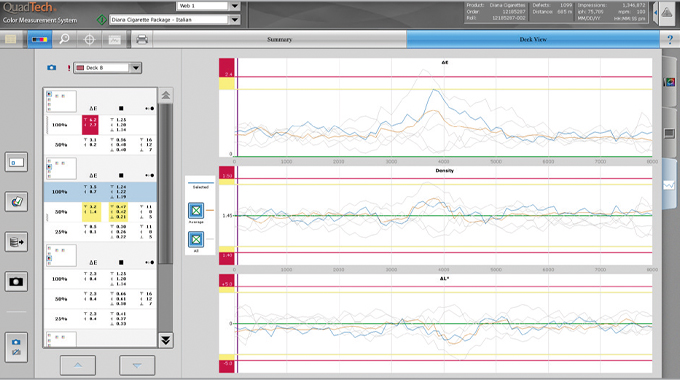Screen dimensions: 680x380
Task: Click the ΔL* chart title
Action: [445, 278]
